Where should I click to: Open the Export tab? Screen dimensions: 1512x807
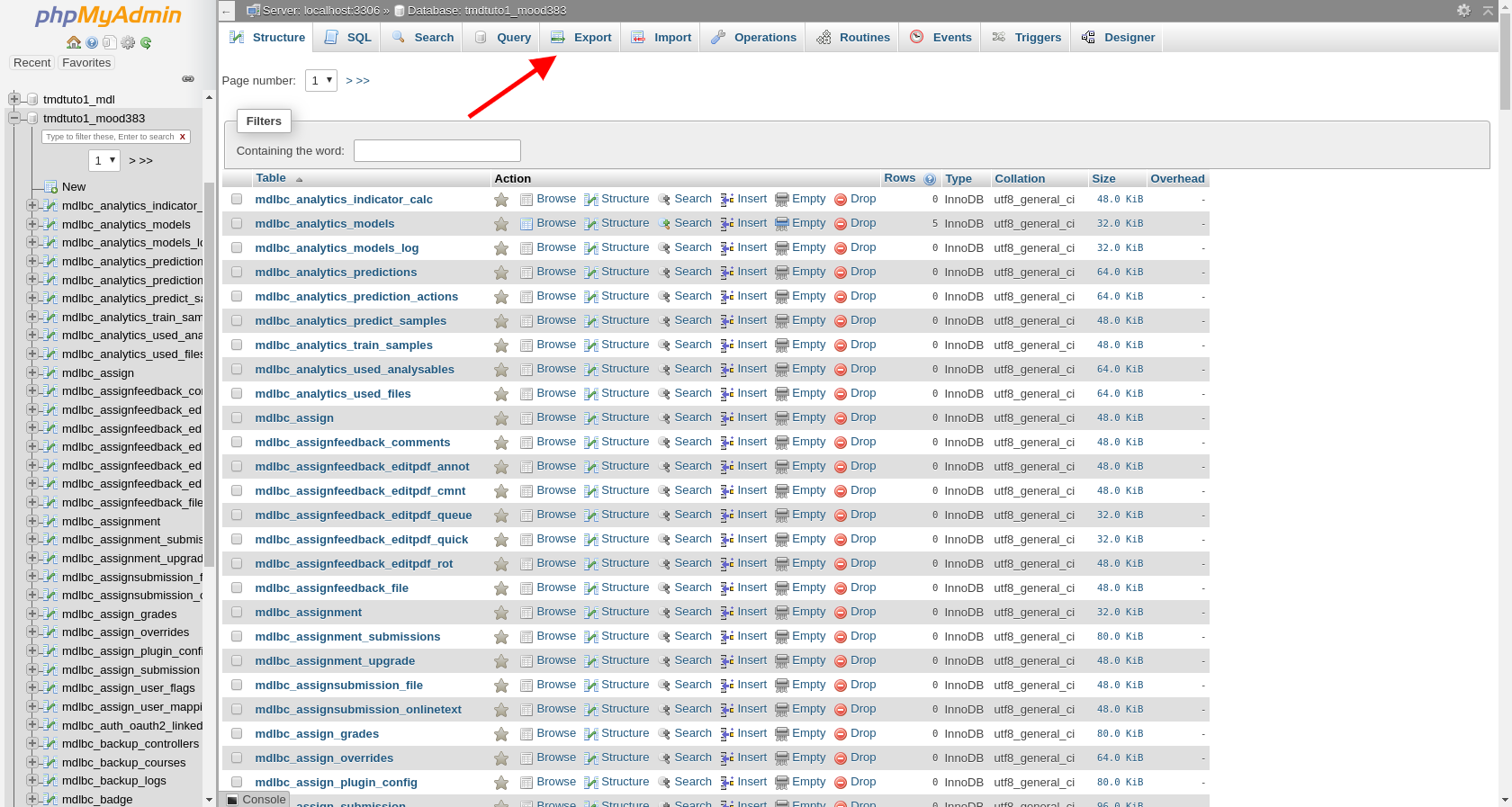click(581, 37)
